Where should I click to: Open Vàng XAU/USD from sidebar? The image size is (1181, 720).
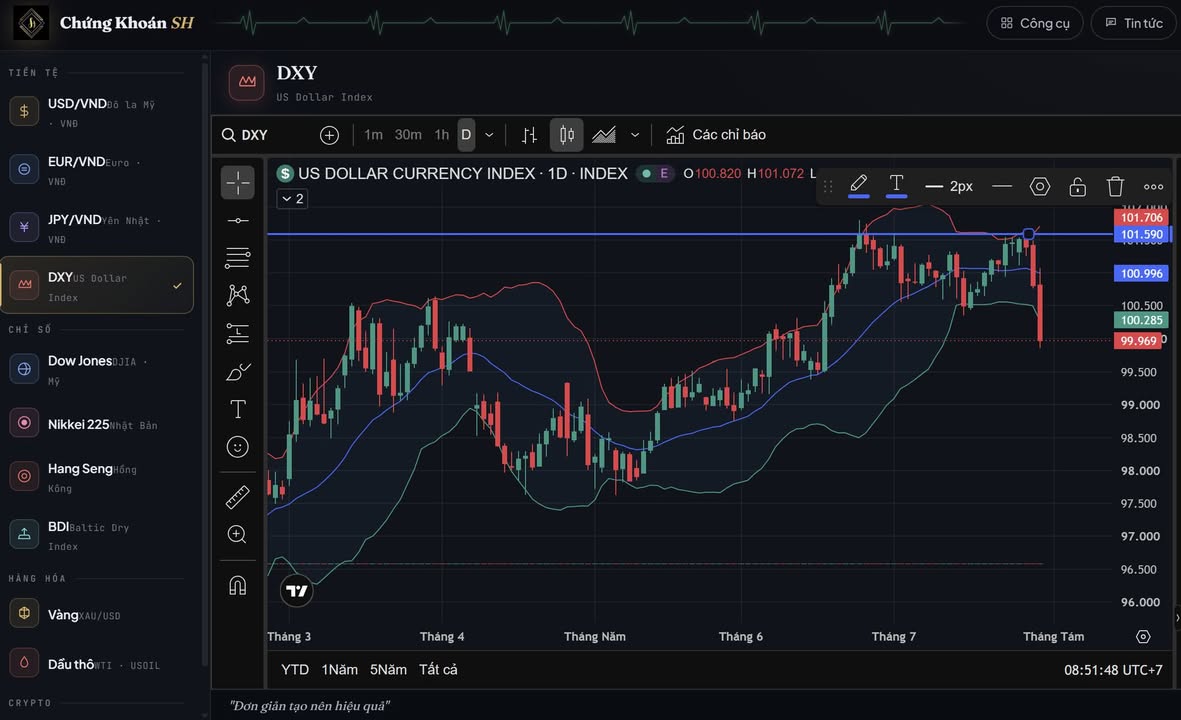pos(97,615)
